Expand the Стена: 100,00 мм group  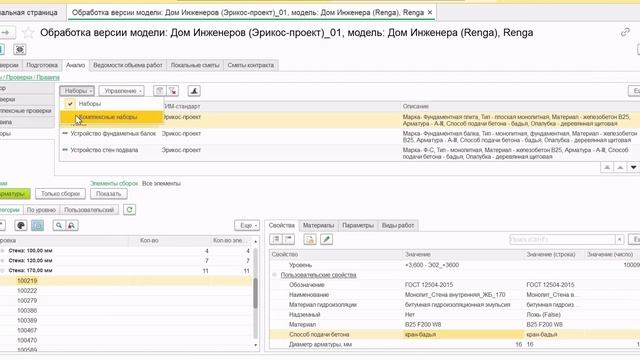point(2,251)
